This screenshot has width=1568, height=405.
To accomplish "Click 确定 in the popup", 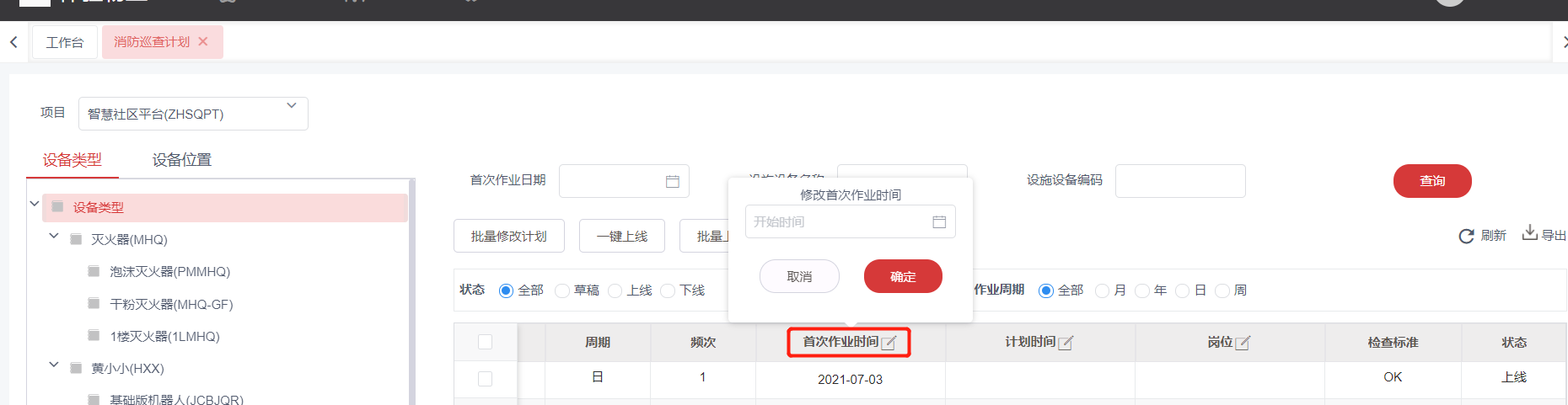I will 903,276.
